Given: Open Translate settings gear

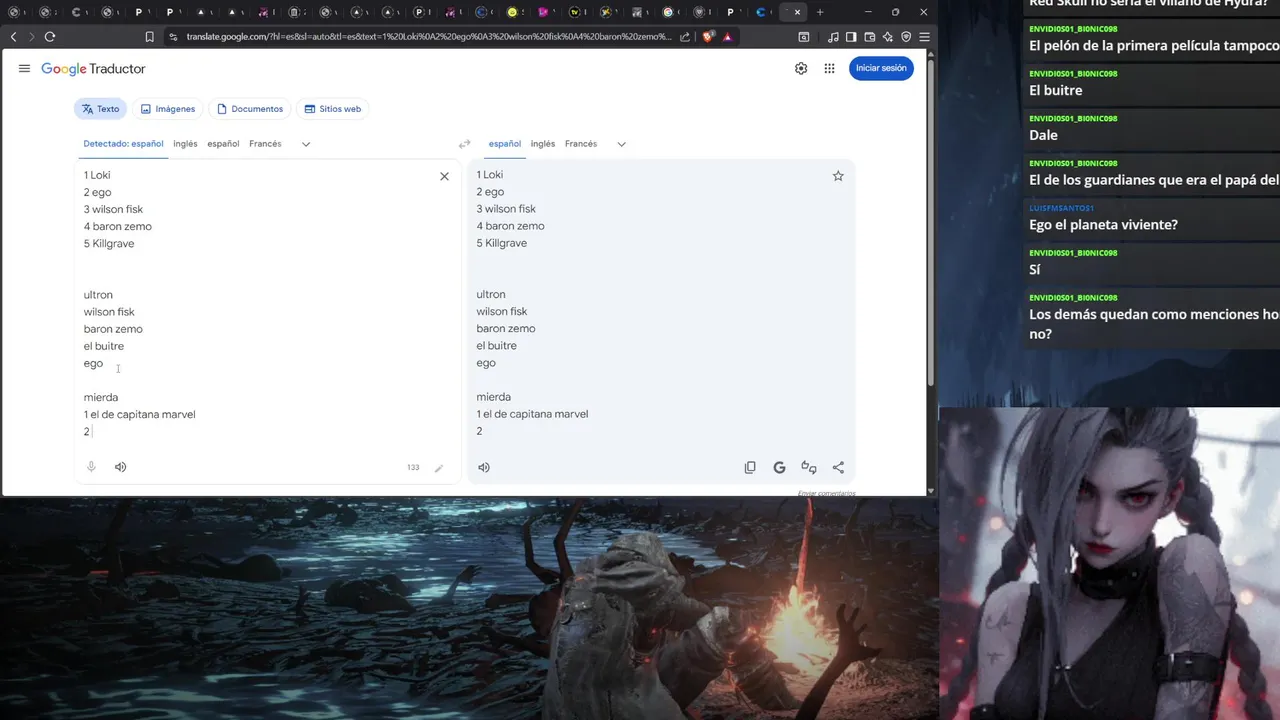Looking at the screenshot, I should [801, 68].
